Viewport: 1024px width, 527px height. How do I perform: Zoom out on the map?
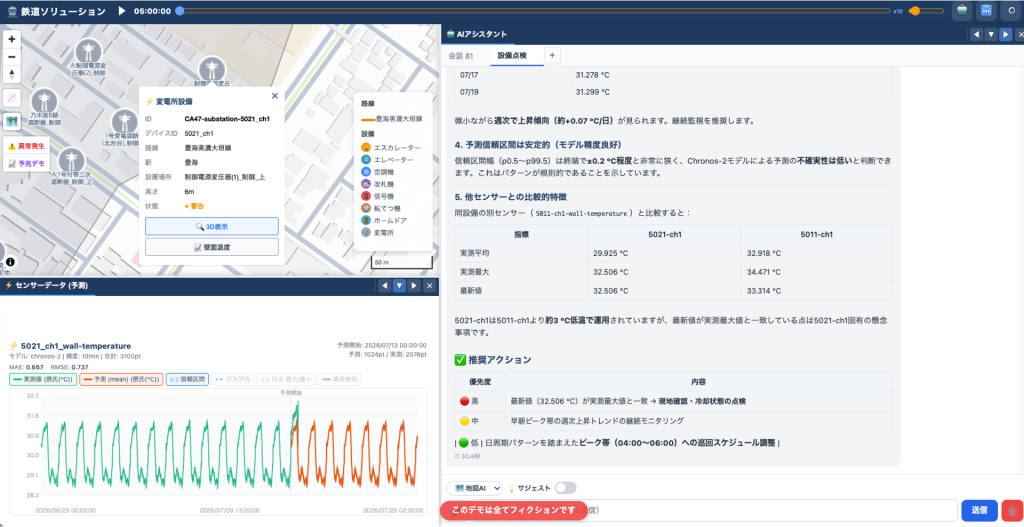[x=12, y=57]
